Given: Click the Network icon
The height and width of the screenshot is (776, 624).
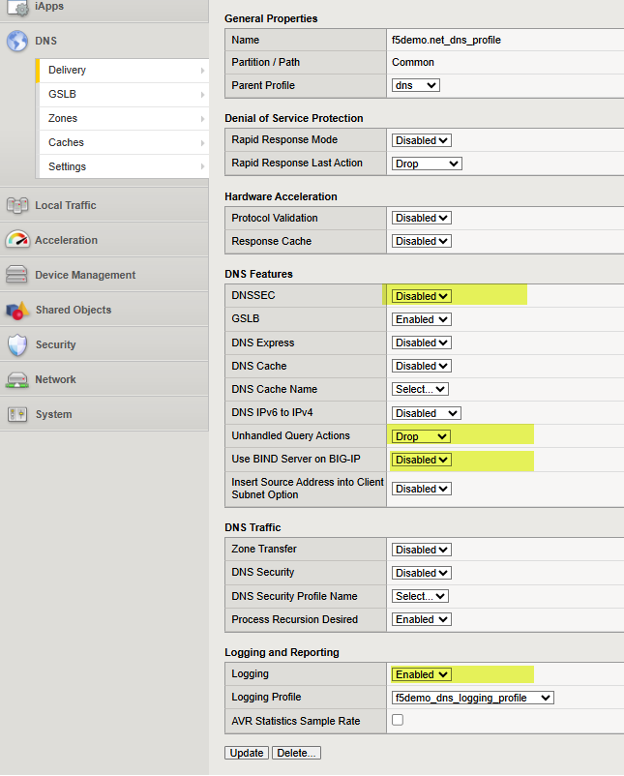Looking at the screenshot, I should [17, 380].
